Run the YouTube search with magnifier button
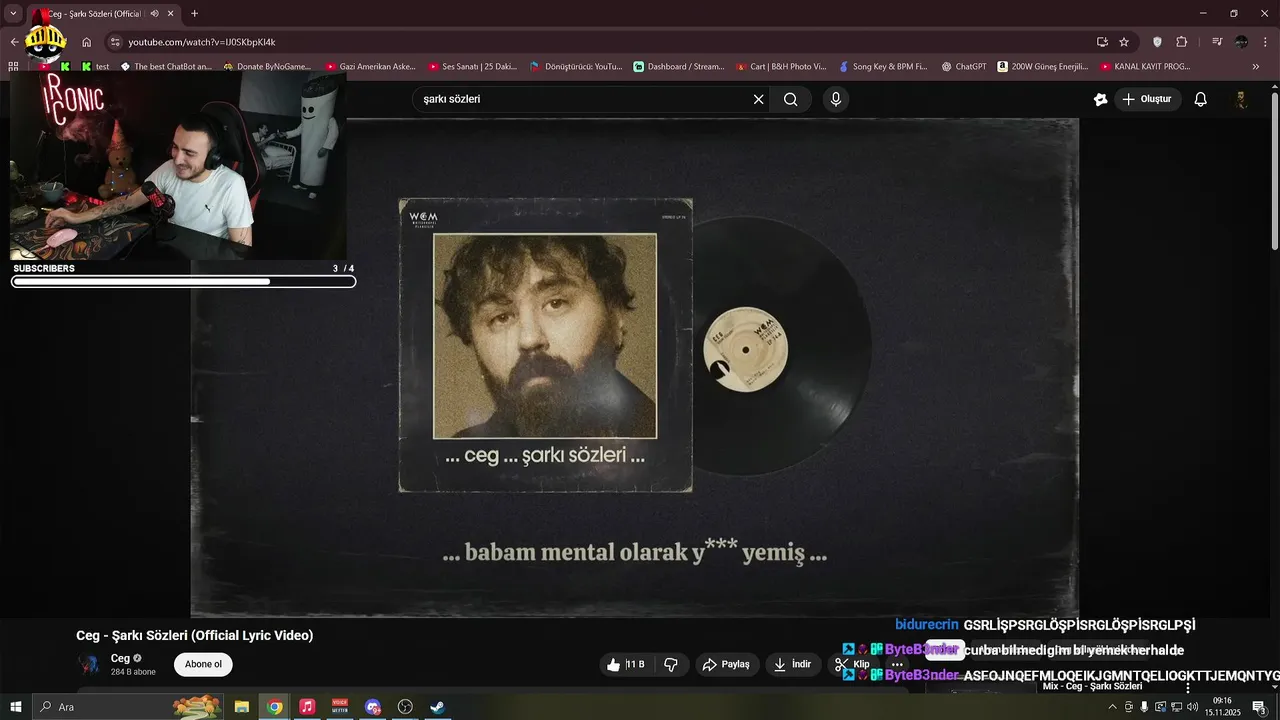1280x720 pixels. tap(790, 99)
